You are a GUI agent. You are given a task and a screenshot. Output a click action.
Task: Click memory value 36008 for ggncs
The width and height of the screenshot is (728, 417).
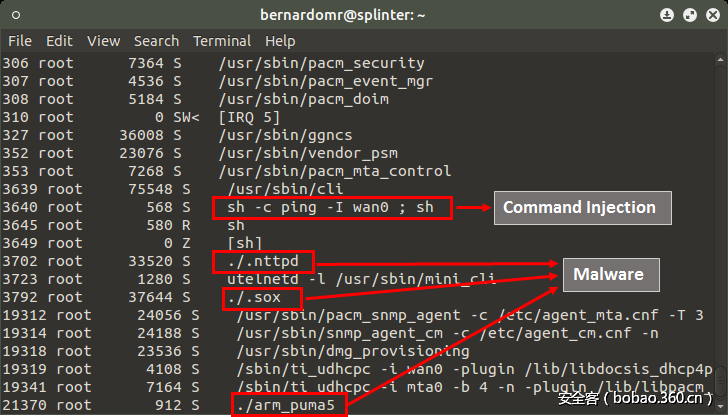(x=141, y=135)
